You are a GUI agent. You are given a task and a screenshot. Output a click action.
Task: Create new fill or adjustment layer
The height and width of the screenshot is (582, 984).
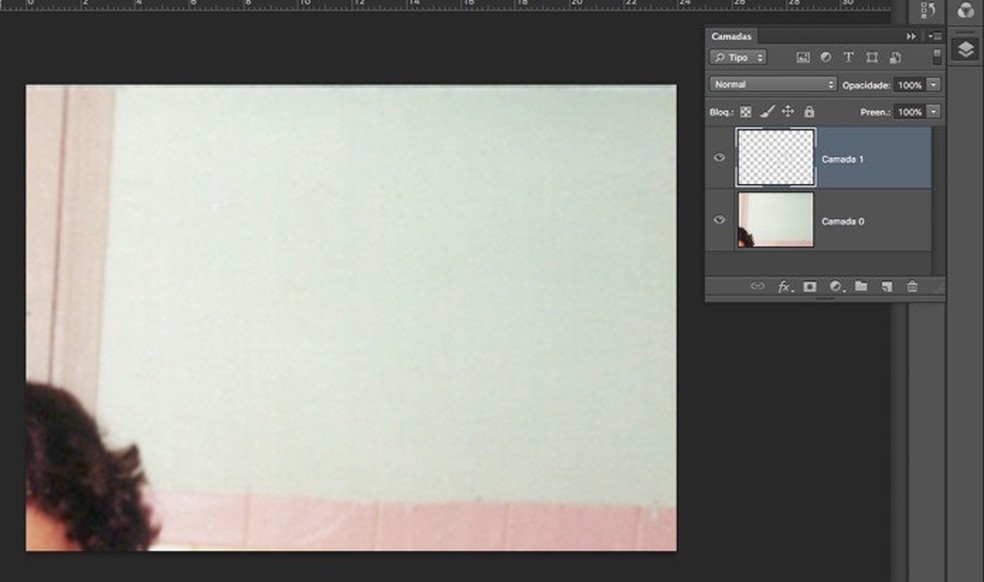coord(836,286)
